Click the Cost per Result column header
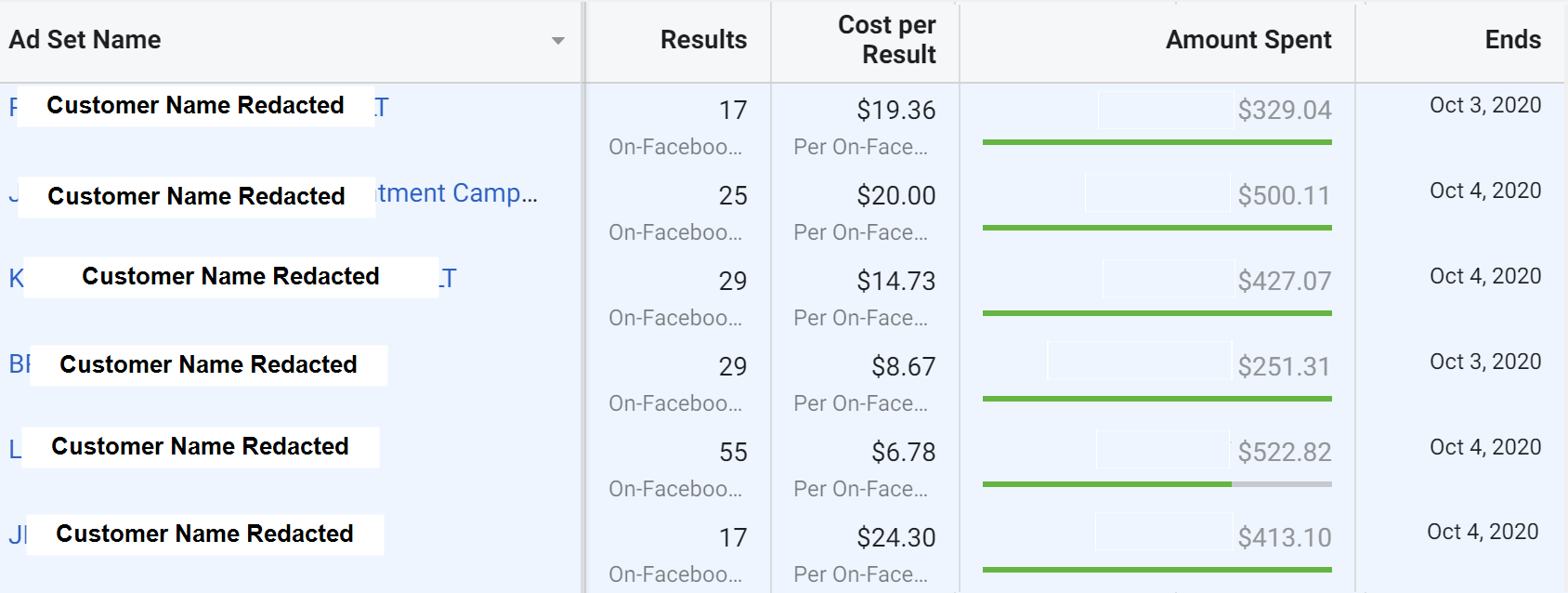The image size is (1568, 593). (886, 40)
